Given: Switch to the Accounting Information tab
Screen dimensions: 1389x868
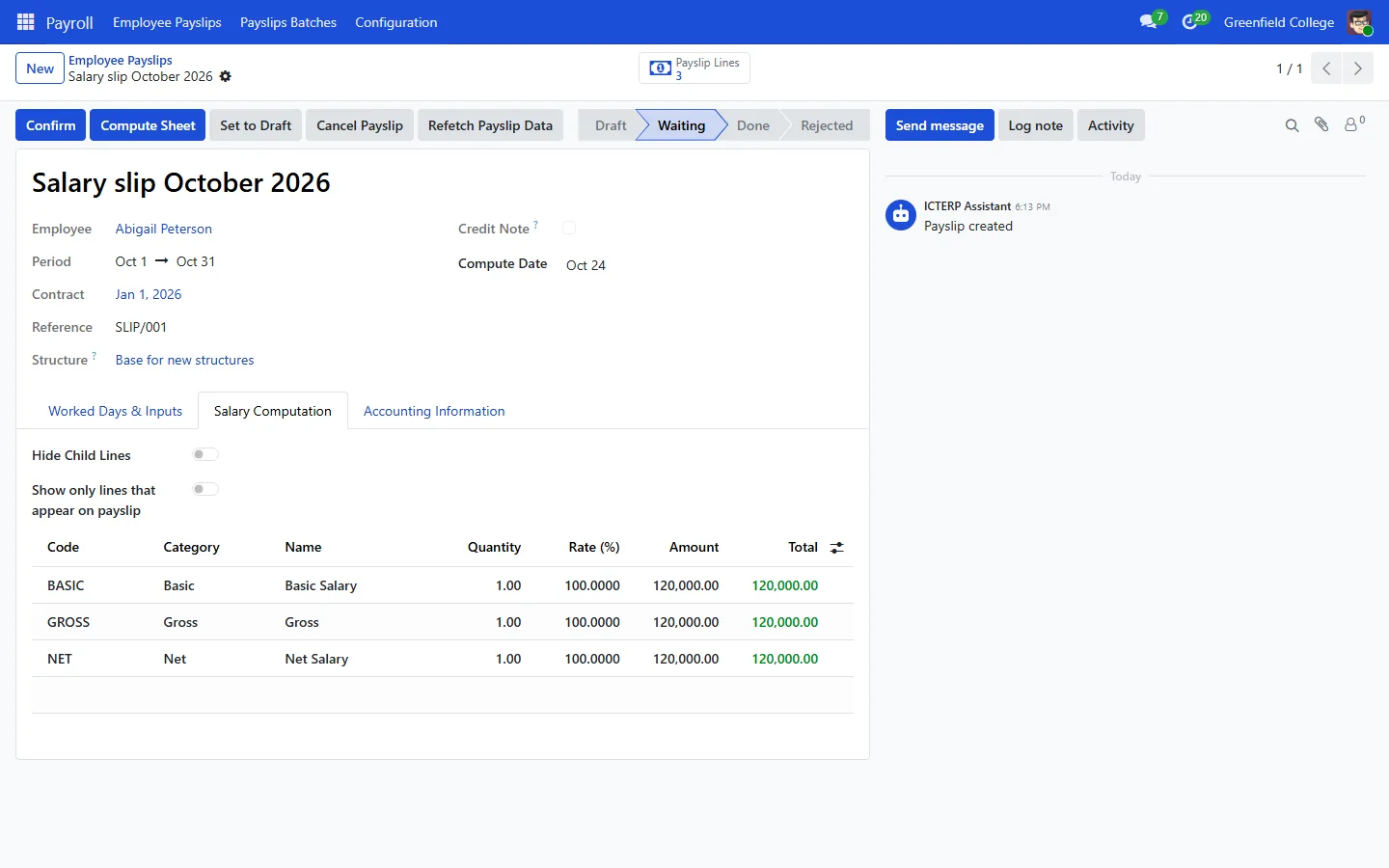Looking at the screenshot, I should click(x=434, y=411).
